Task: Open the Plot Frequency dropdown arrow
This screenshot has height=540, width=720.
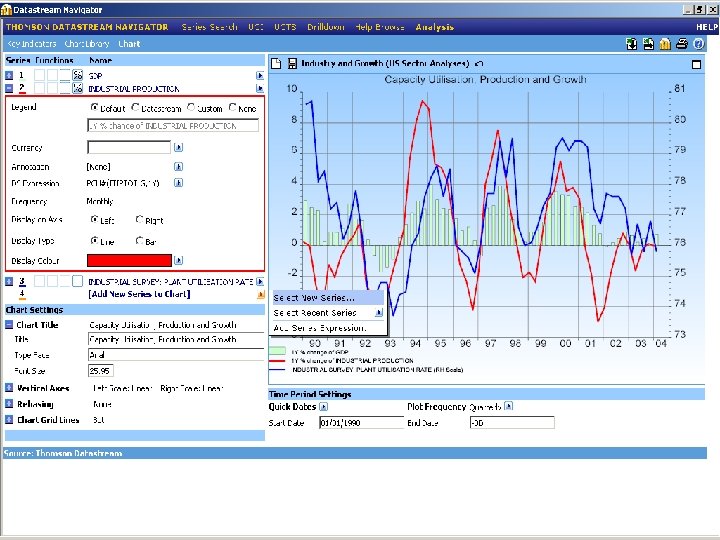Action: coord(508,406)
